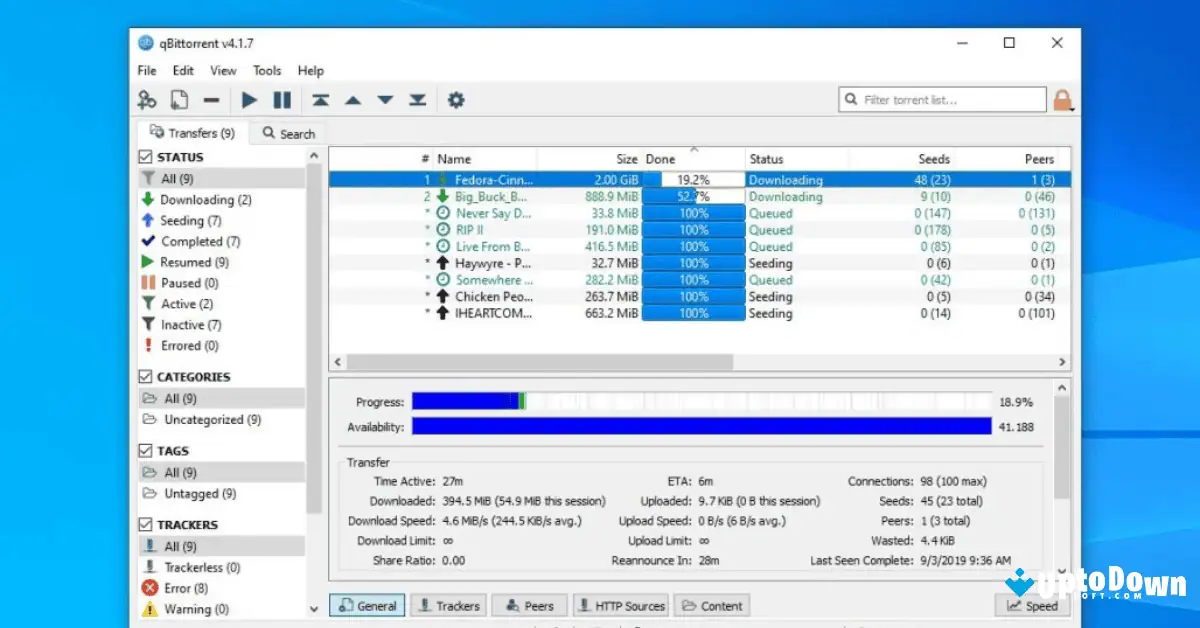Click the add torrent link icon
Viewport: 1200px width, 628px height.
pos(146,100)
